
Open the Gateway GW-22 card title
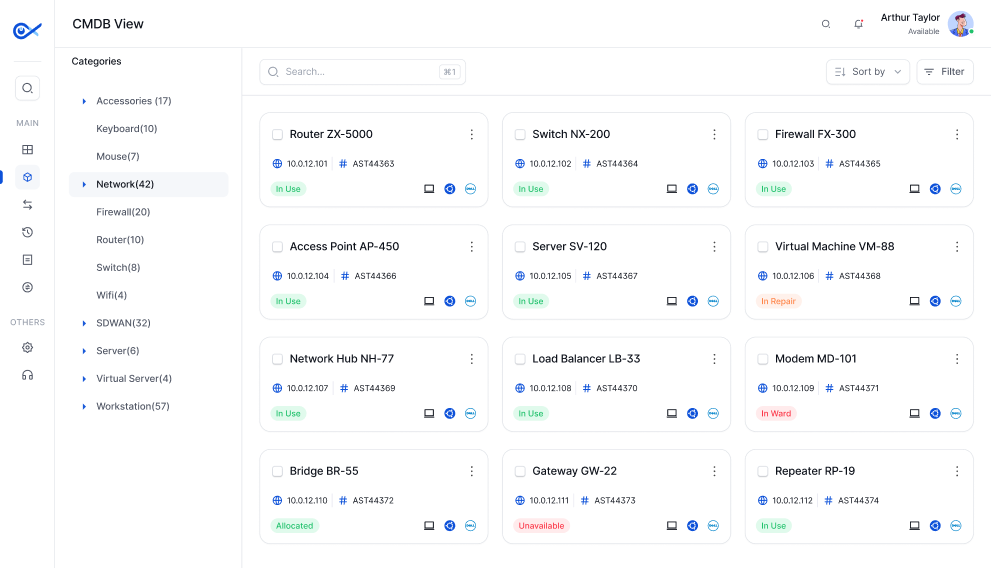pos(574,471)
